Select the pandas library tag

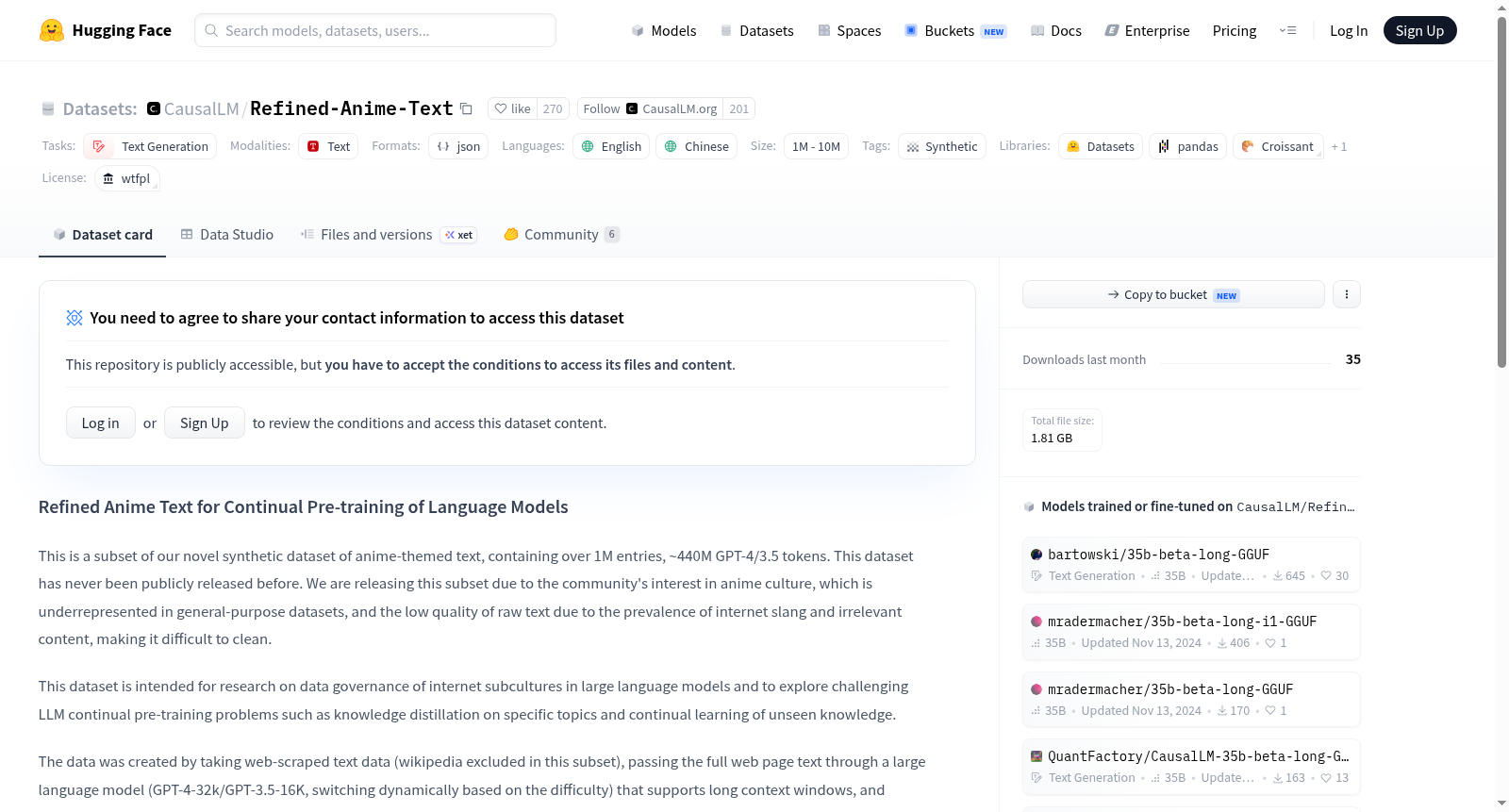pos(1188,146)
